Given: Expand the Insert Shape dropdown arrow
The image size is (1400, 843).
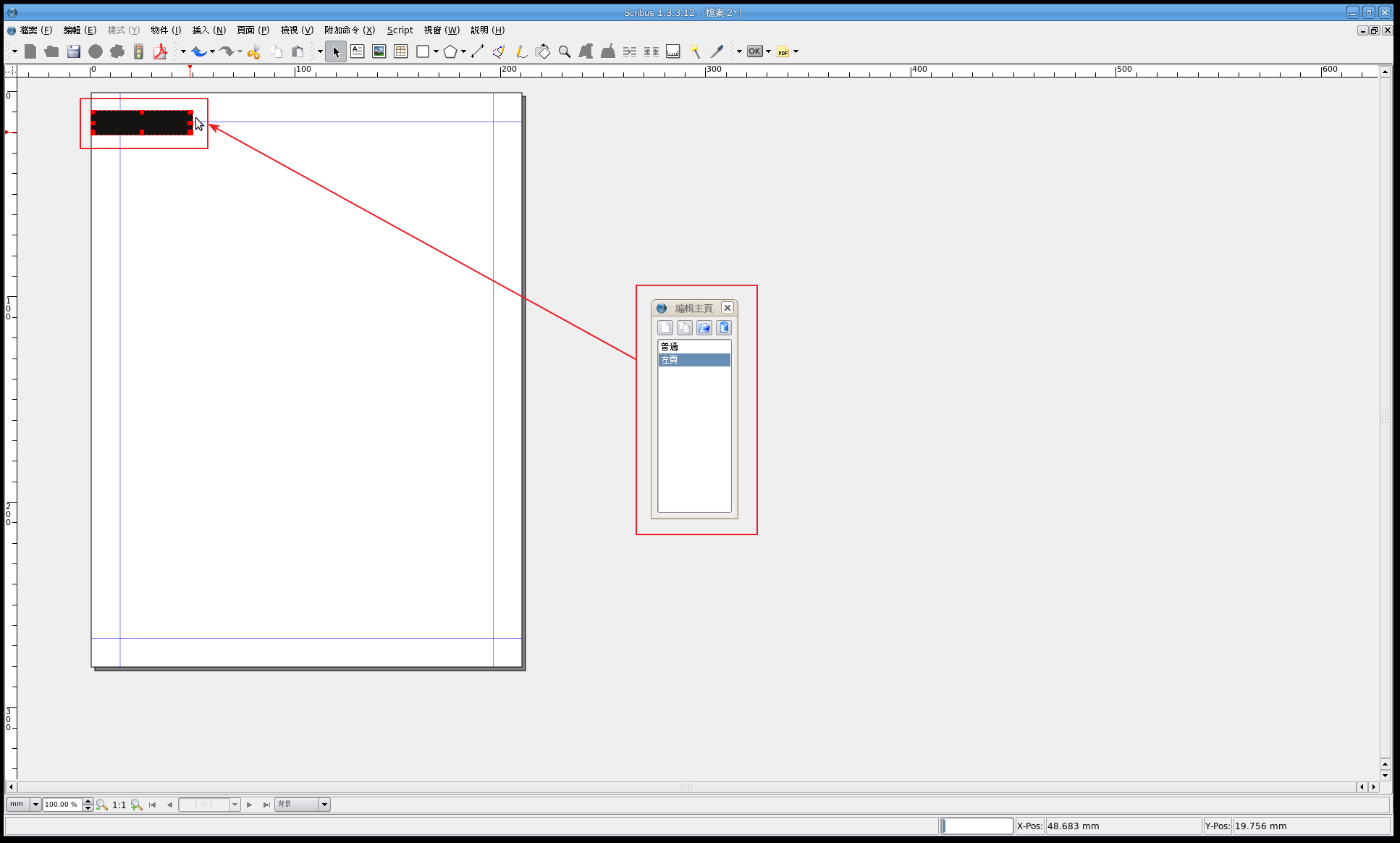Looking at the screenshot, I should [436, 51].
